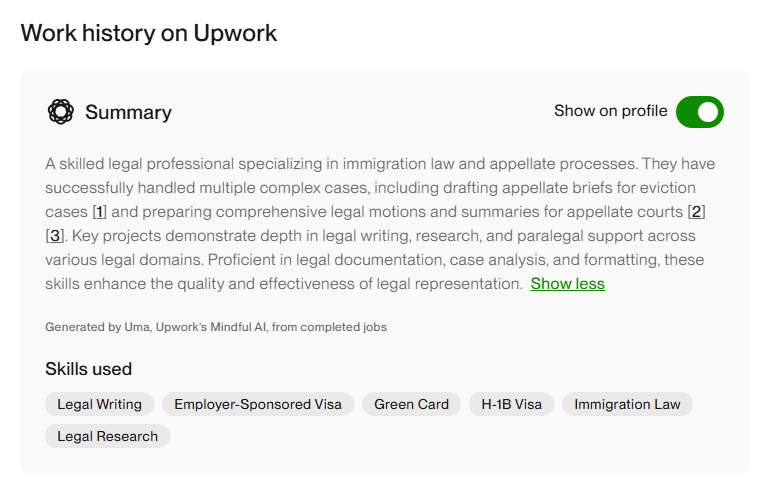Screen dimensions: 772x492
Task: Select the Employer-Sponsored Visa skill tag
Action: pyautogui.click(x=258, y=404)
